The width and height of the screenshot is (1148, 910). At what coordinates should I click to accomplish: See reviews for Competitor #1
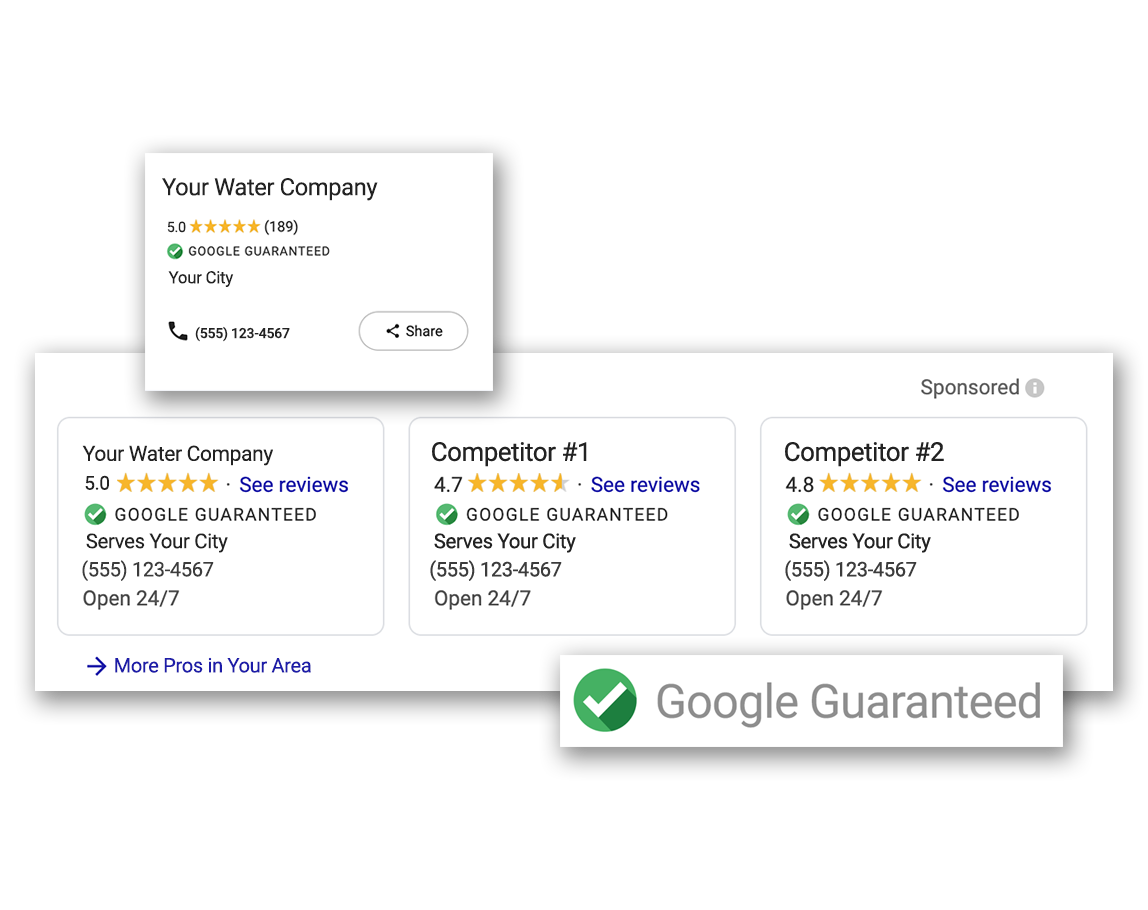click(x=645, y=484)
